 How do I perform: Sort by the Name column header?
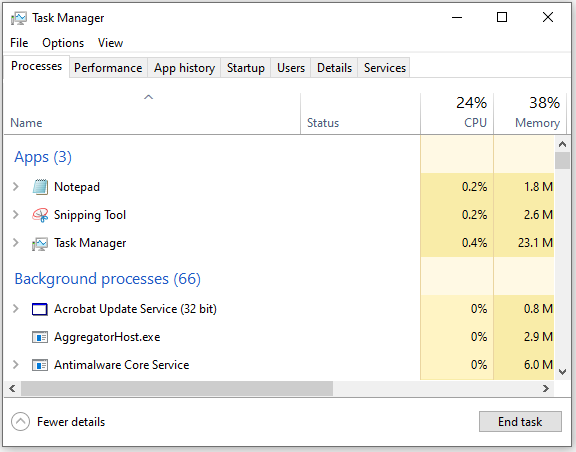click(x=152, y=114)
